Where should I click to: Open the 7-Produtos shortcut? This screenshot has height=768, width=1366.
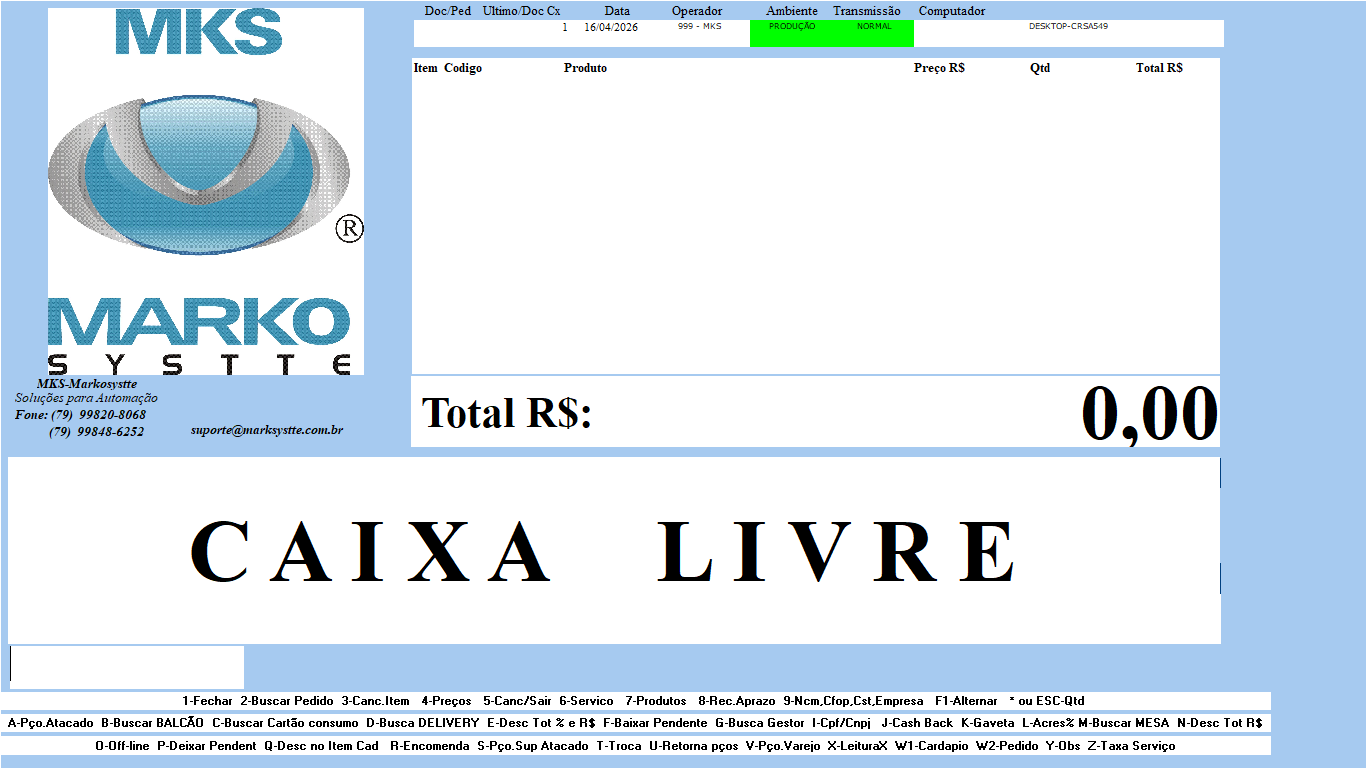point(656,701)
